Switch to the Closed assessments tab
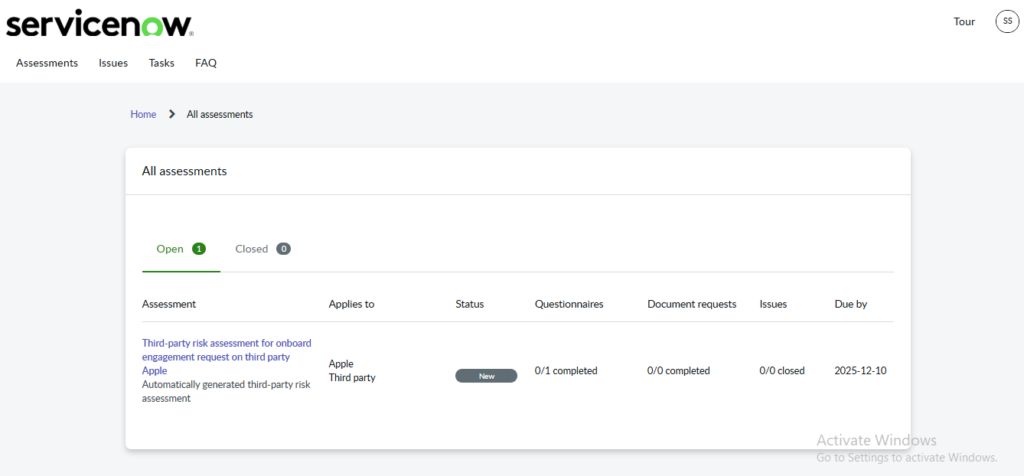The height and width of the screenshot is (476, 1024). point(252,249)
